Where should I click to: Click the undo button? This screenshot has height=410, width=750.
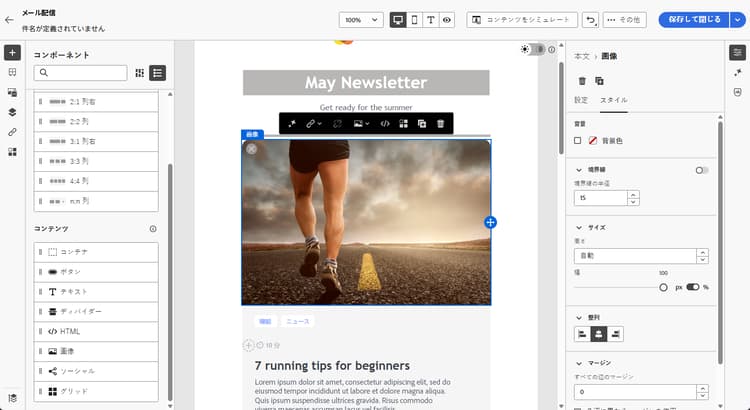(591, 20)
